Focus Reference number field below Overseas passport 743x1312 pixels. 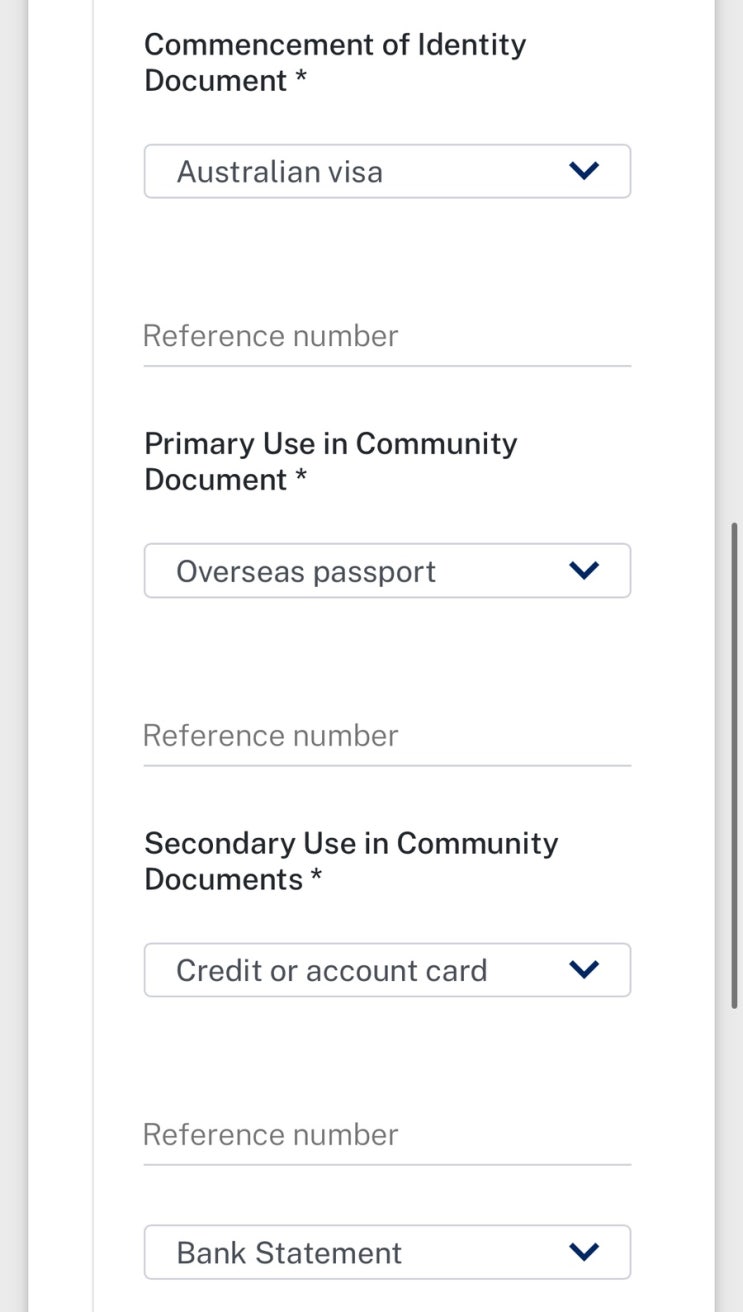(387, 737)
